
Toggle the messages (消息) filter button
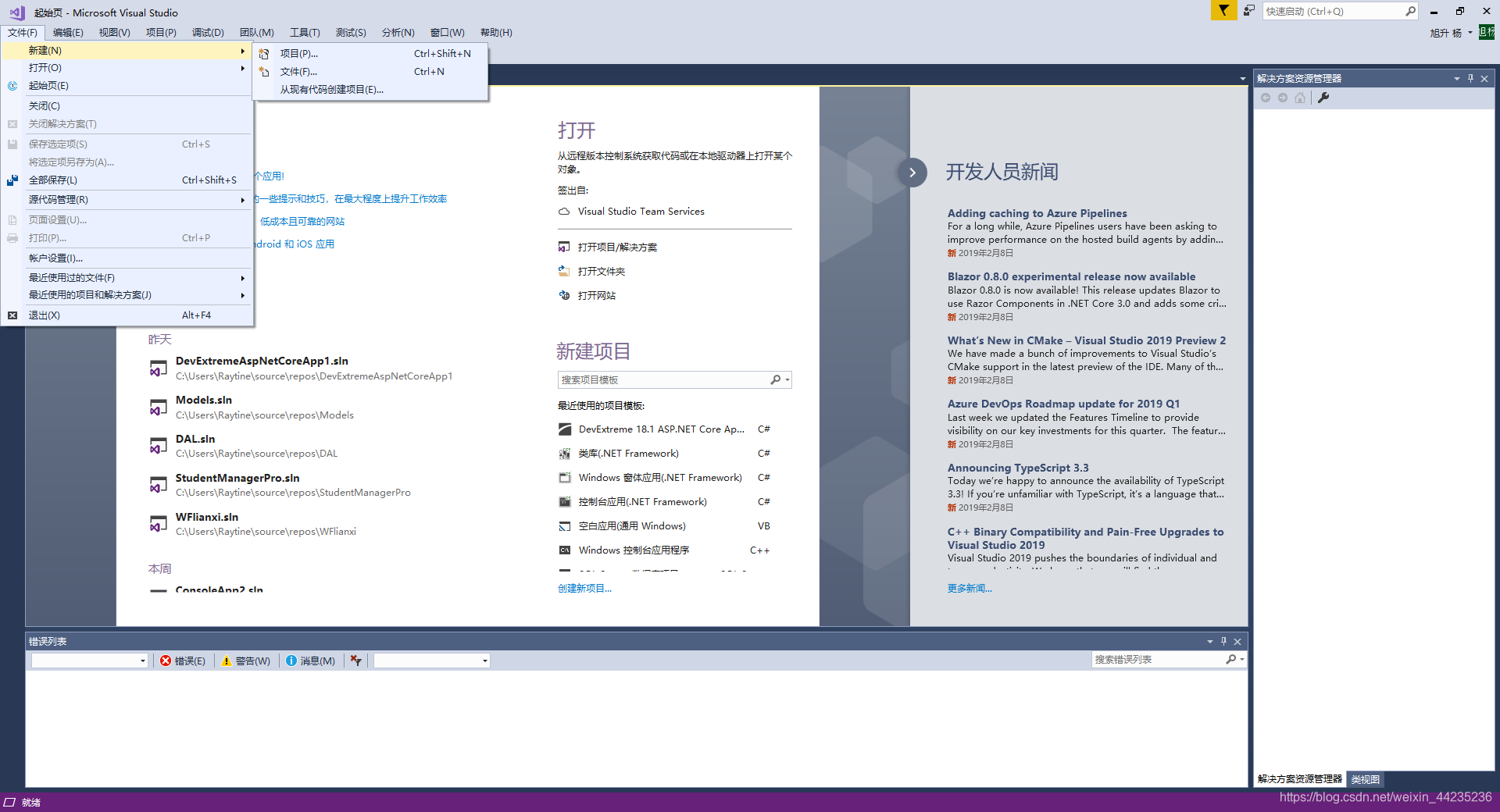coord(311,661)
